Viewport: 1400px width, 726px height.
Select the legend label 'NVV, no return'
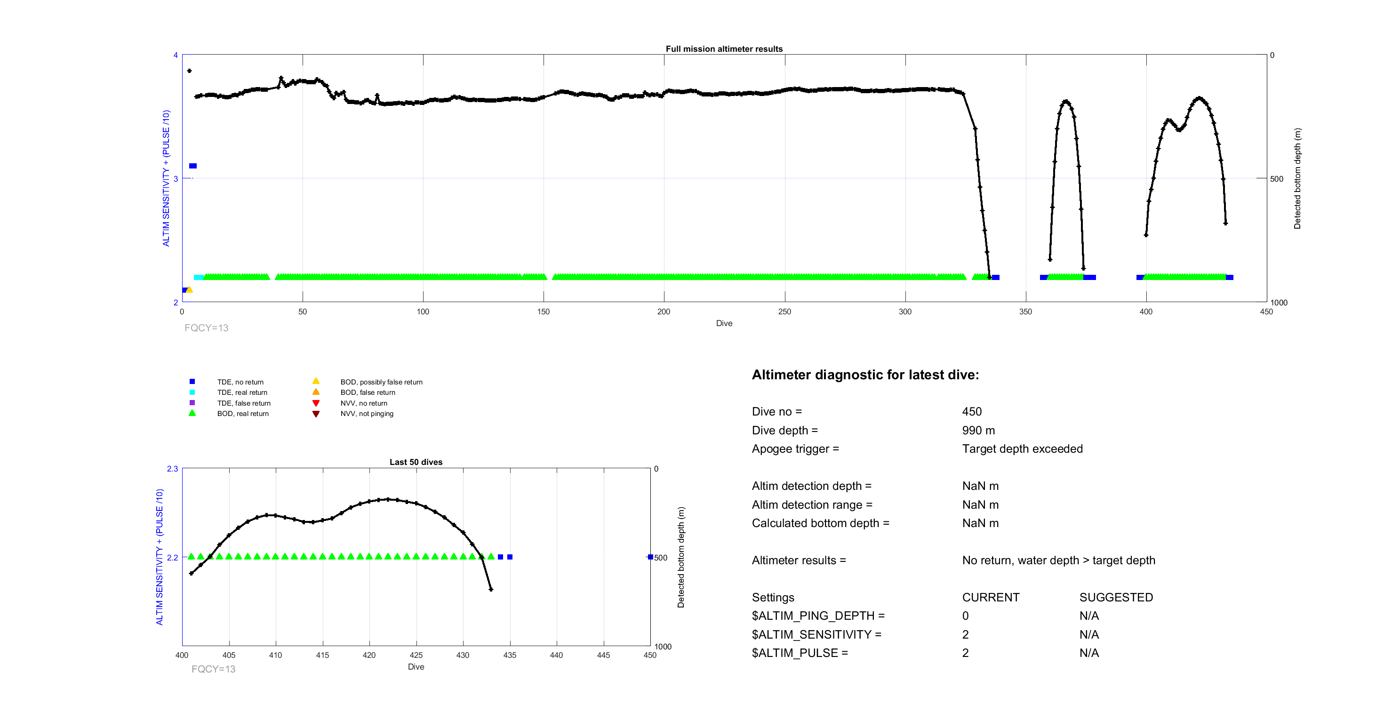coord(364,403)
